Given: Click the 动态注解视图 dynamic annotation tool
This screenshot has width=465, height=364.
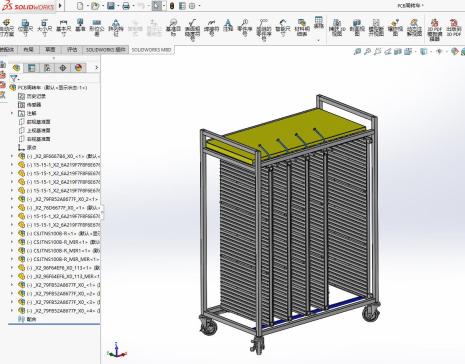Looking at the screenshot, I should click(414, 27).
